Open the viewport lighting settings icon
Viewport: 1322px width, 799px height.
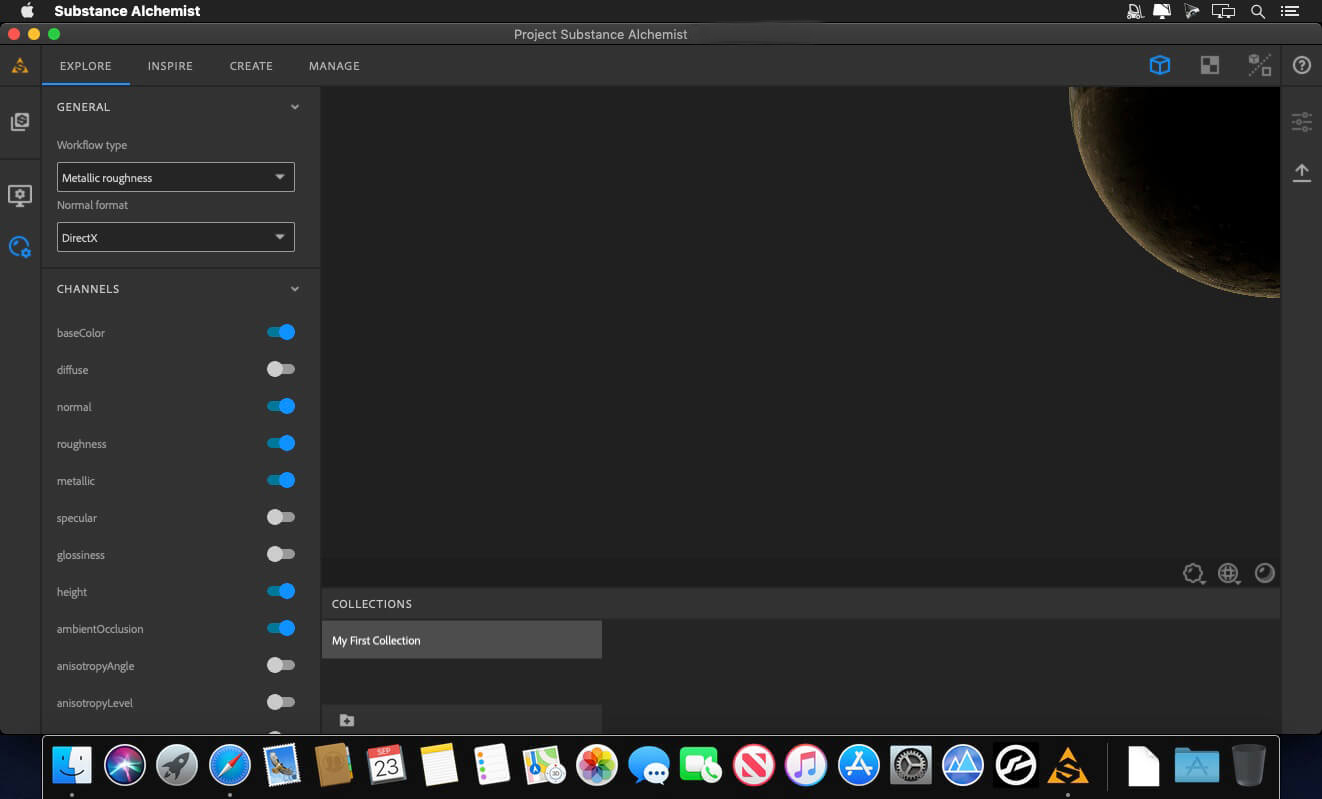1193,573
